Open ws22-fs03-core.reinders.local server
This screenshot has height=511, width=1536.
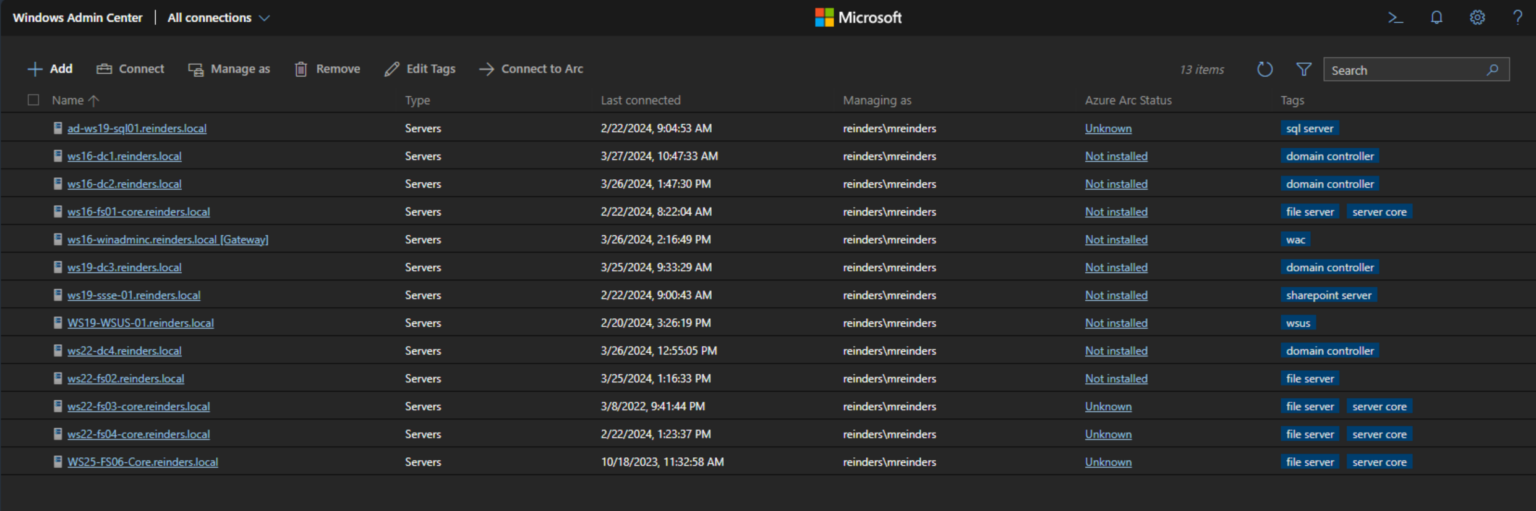[x=138, y=406]
